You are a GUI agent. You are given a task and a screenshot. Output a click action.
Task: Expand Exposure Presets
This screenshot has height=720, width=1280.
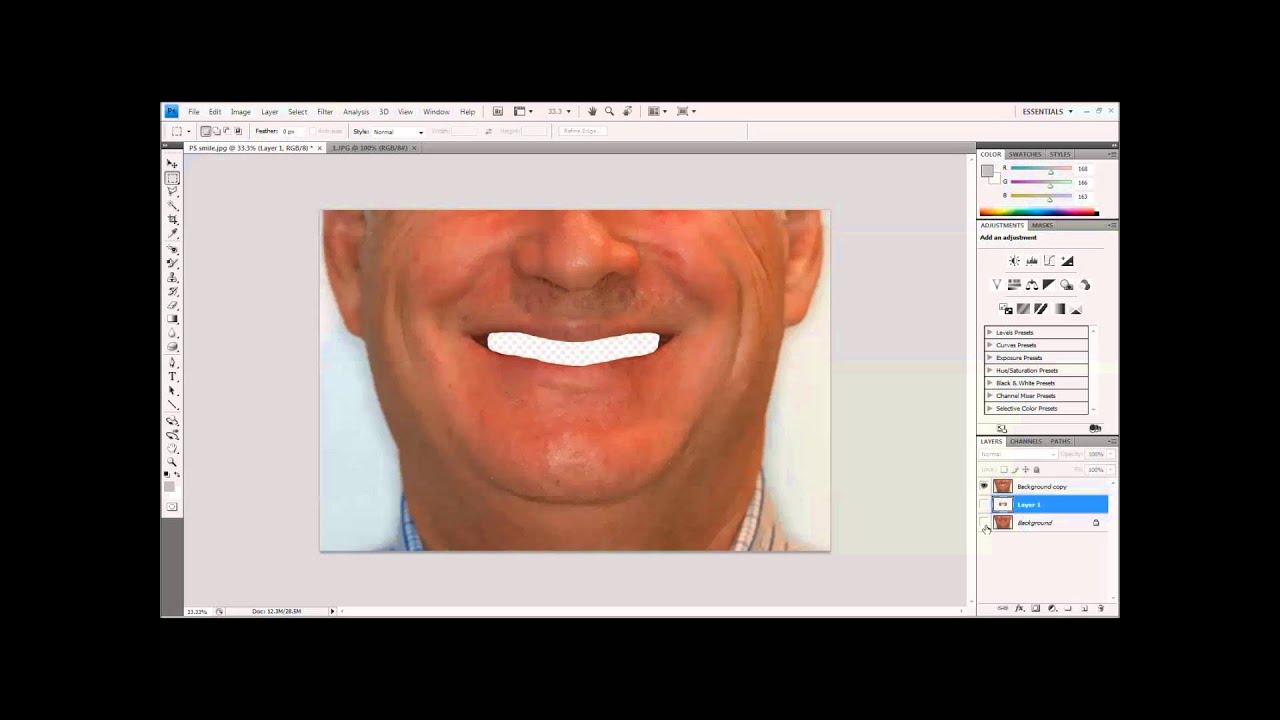click(x=990, y=357)
